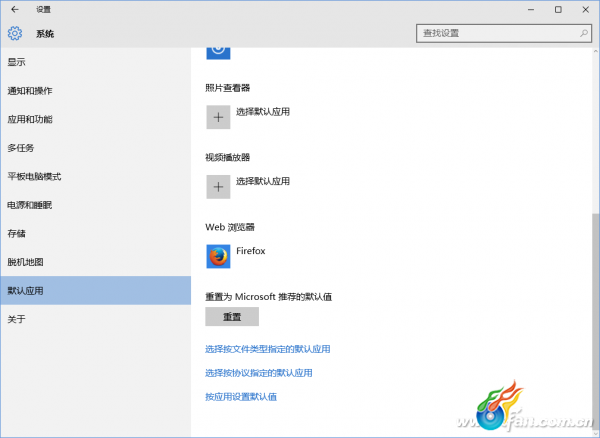Open 通知和操作 settings
The image size is (600, 438).
point(96,91)
